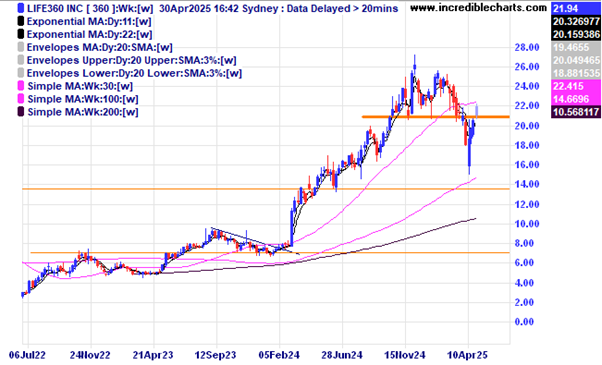Select the 'Simple MA:Wk:200:[w]' legend entry

83,112
